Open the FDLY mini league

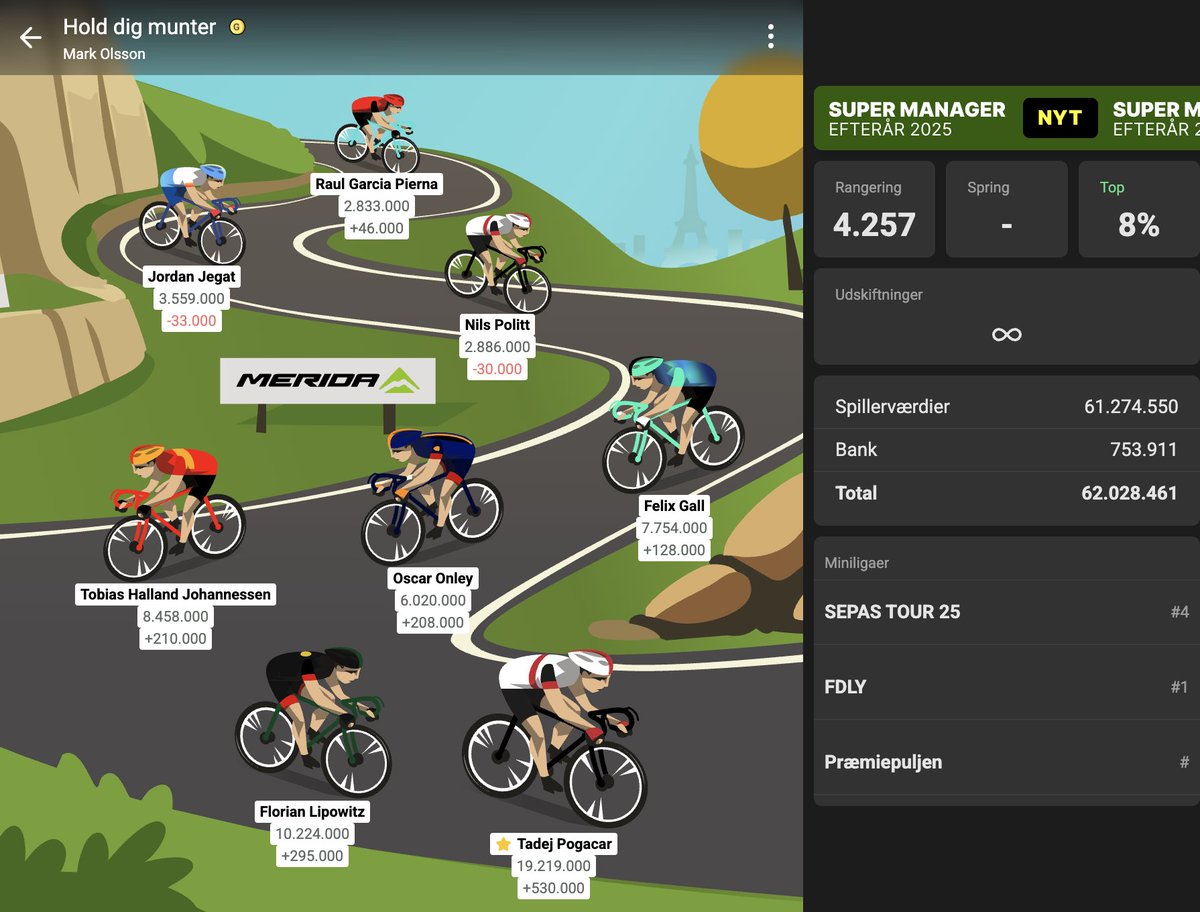pos(1006,687)
